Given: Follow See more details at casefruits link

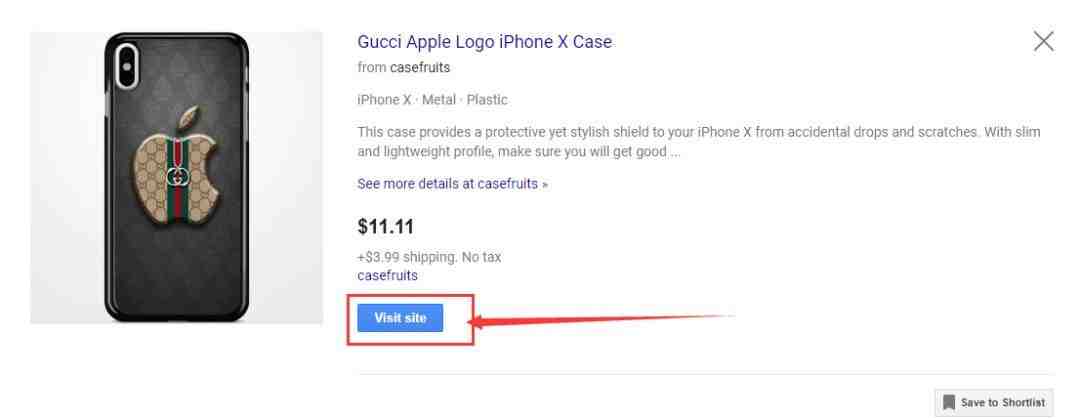Looking at the screenshot, I should click(453, 184).
